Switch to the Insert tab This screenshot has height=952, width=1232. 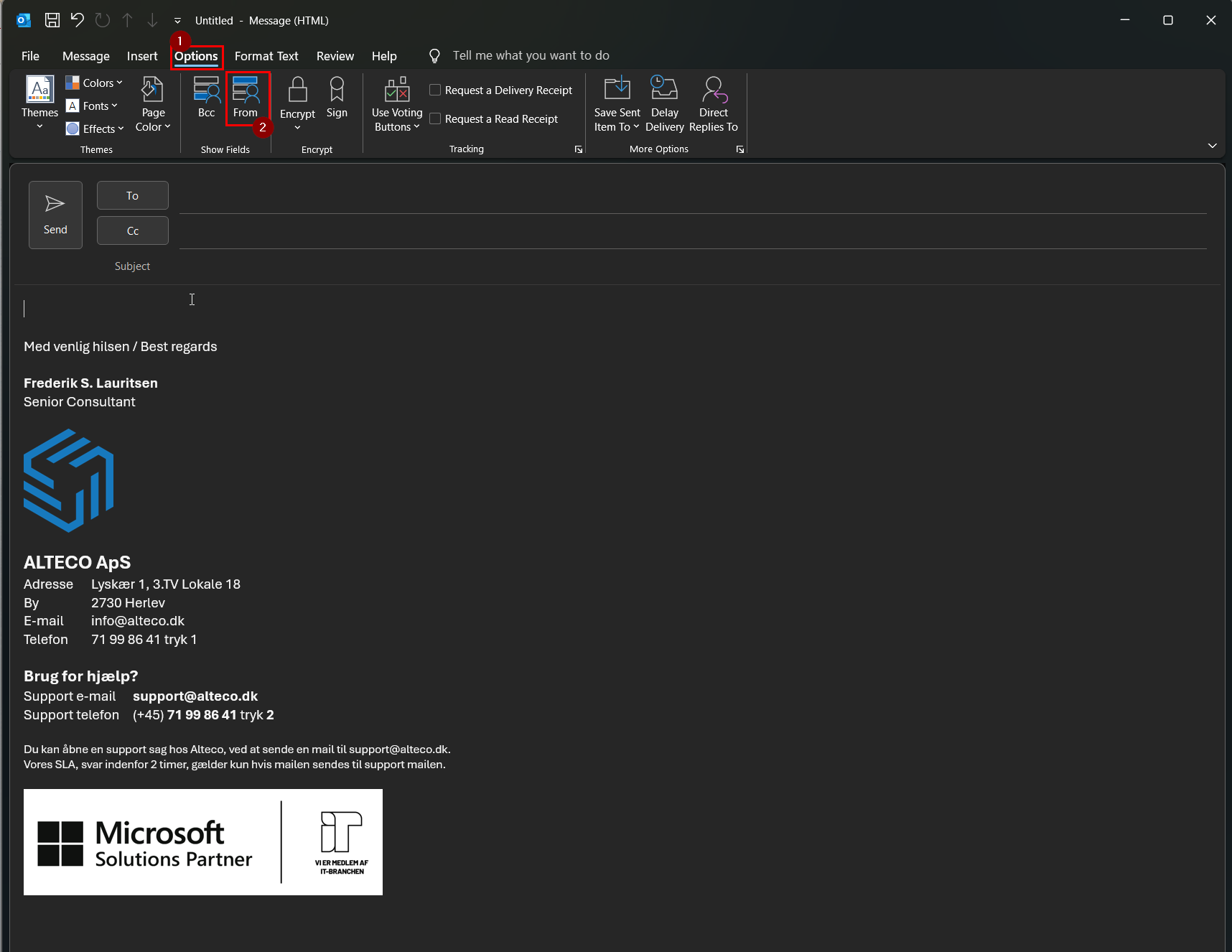[x=142, y=56]
